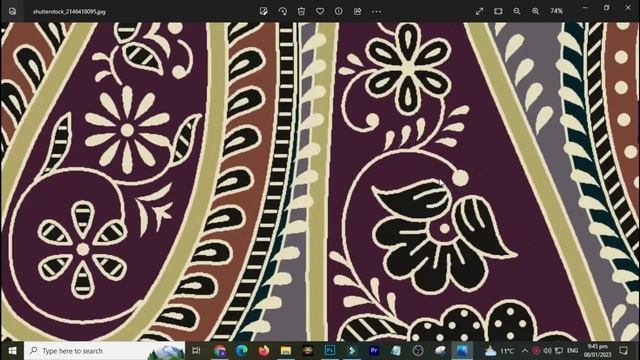Launch Google Chrome from taskbar
The height and width of the screenshot is (360, 640).
(220, 351)
